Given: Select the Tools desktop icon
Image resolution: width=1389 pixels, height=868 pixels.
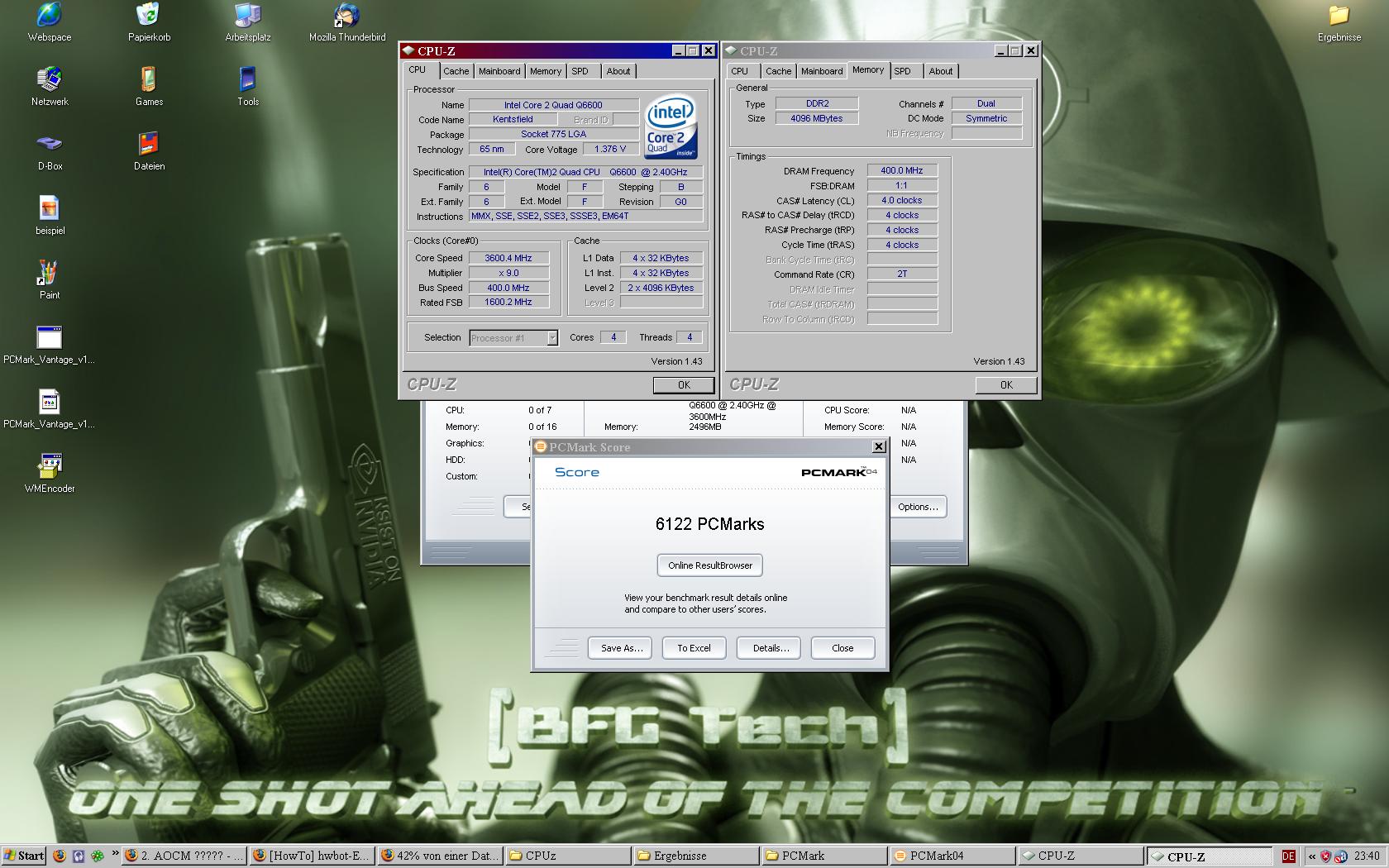Looking at the screenshot, I should (x=248, y=87).
